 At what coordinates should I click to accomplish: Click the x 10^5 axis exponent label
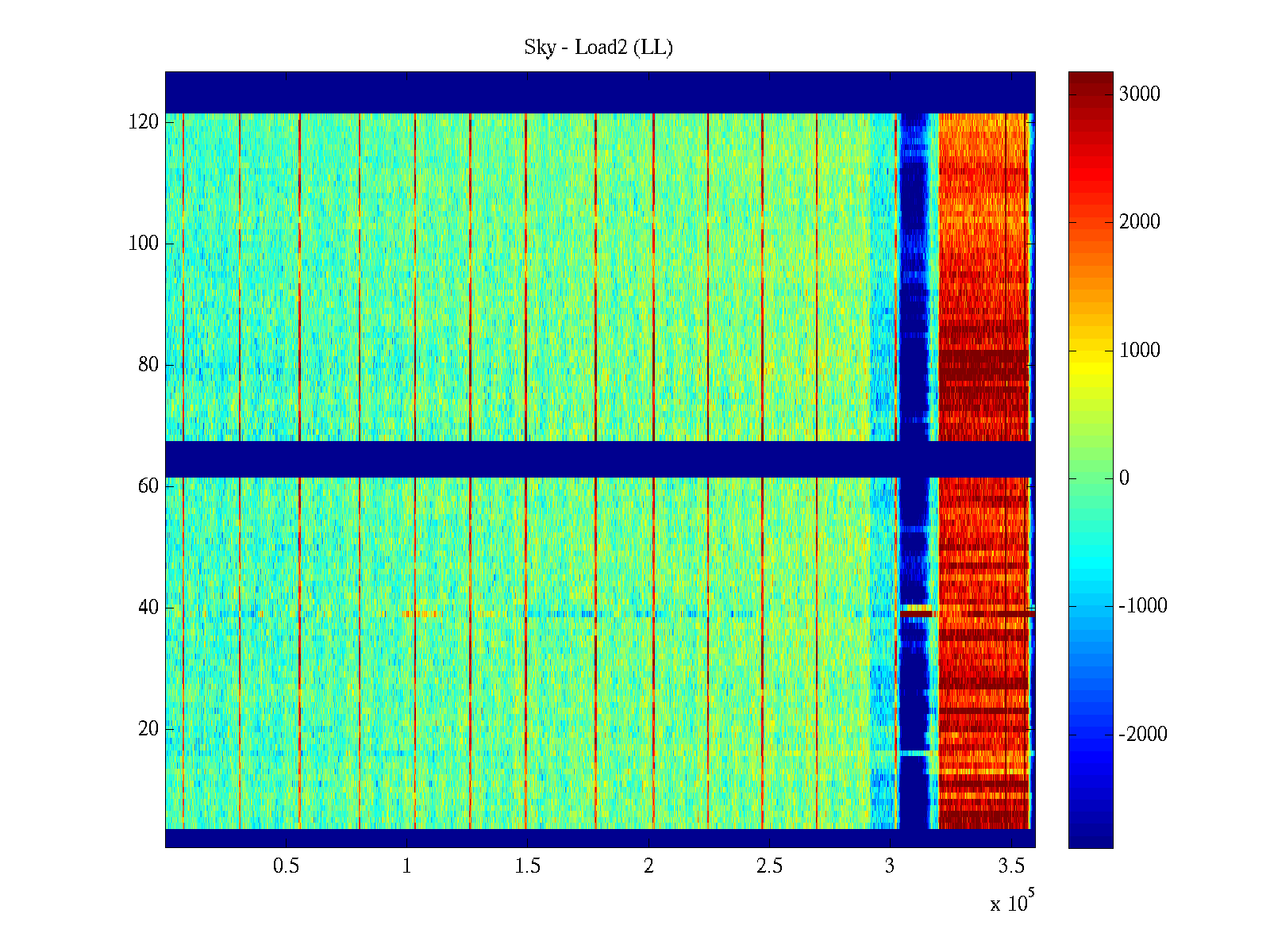pos(1011,902)
